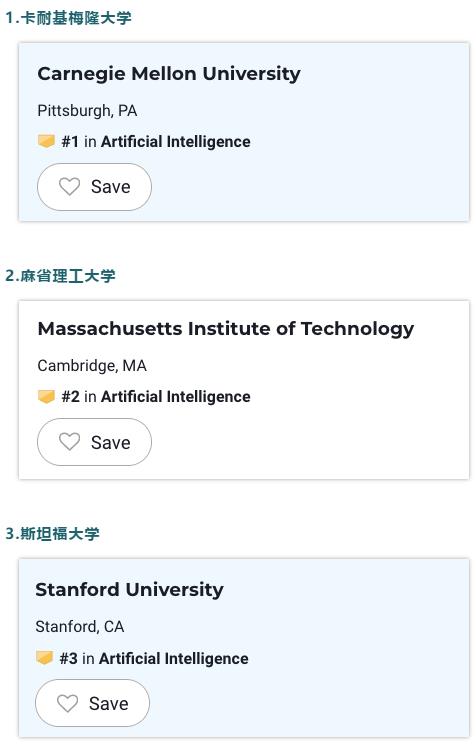Click #1 in Artificial Intelligence ranking text

pos(156,141)
